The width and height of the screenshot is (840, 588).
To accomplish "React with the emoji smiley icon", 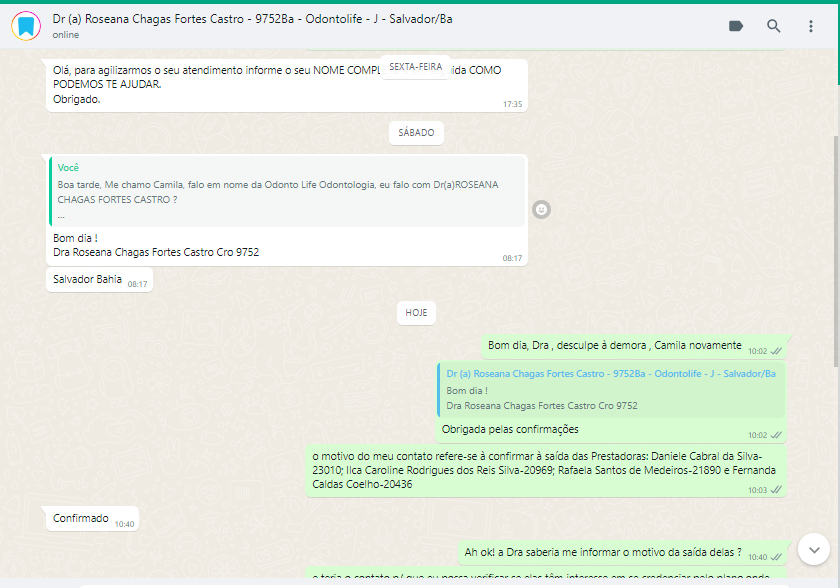I will (542, 209).
